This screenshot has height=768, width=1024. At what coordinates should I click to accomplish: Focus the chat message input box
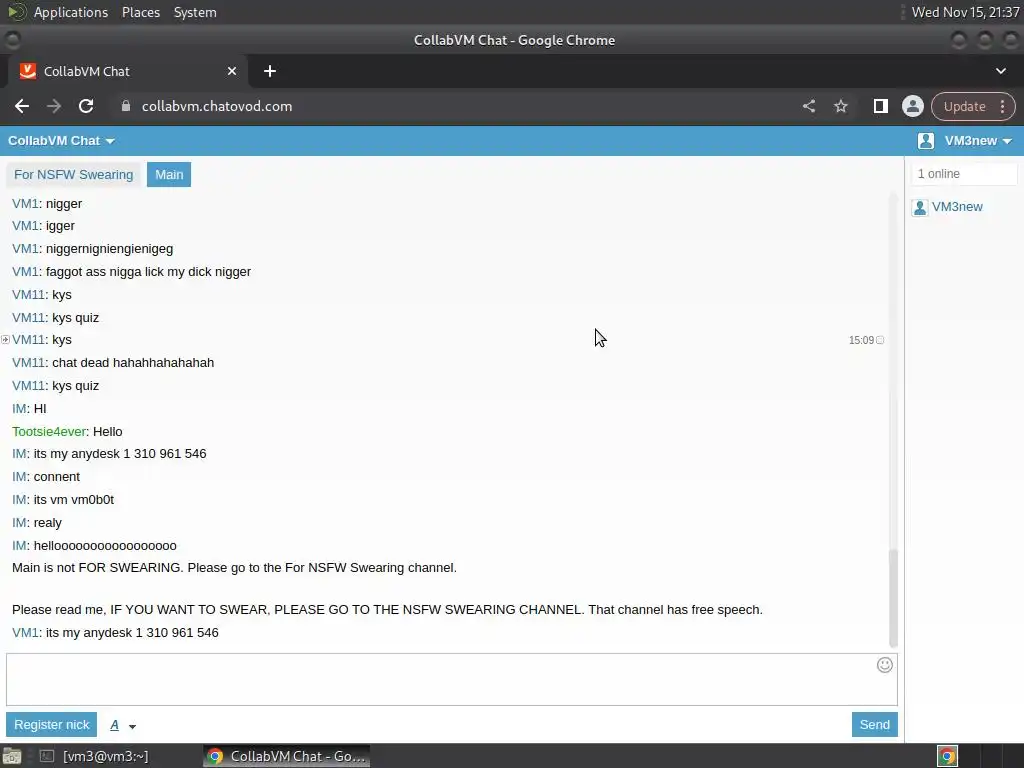(452, 679)
